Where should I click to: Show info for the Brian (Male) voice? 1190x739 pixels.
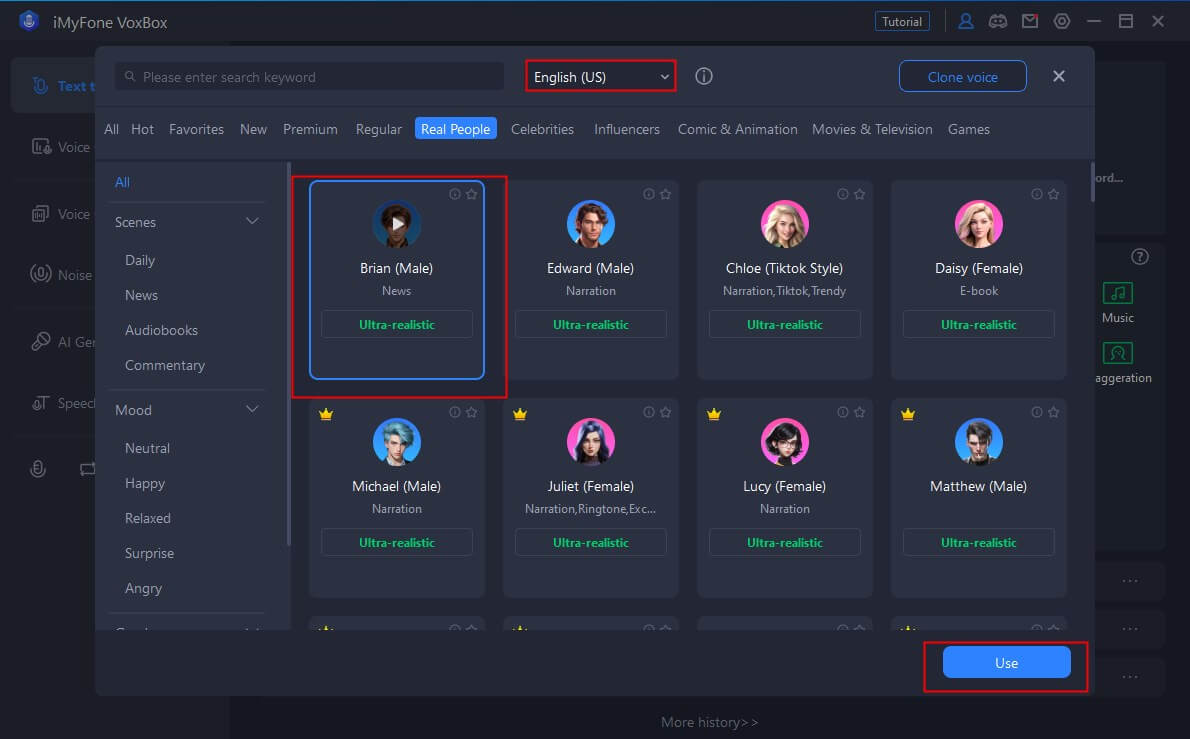click(455, 194)
